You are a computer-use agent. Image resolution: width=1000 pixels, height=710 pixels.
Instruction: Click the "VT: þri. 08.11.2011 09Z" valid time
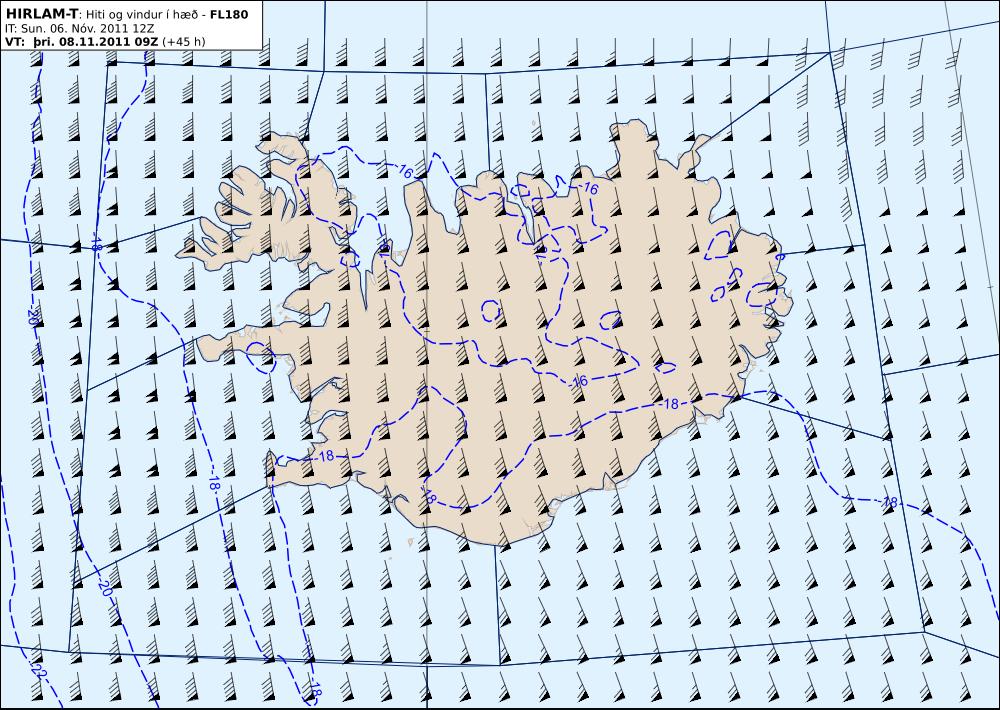coord(82,42)
